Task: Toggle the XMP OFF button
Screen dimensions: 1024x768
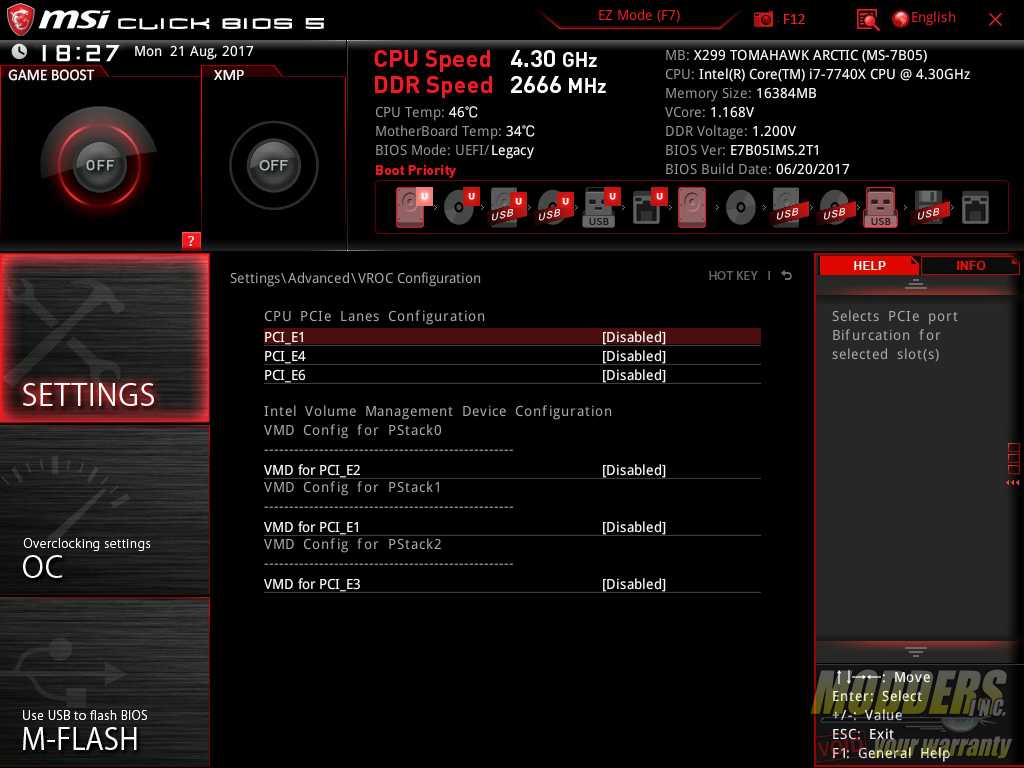Action: [273, 165]
